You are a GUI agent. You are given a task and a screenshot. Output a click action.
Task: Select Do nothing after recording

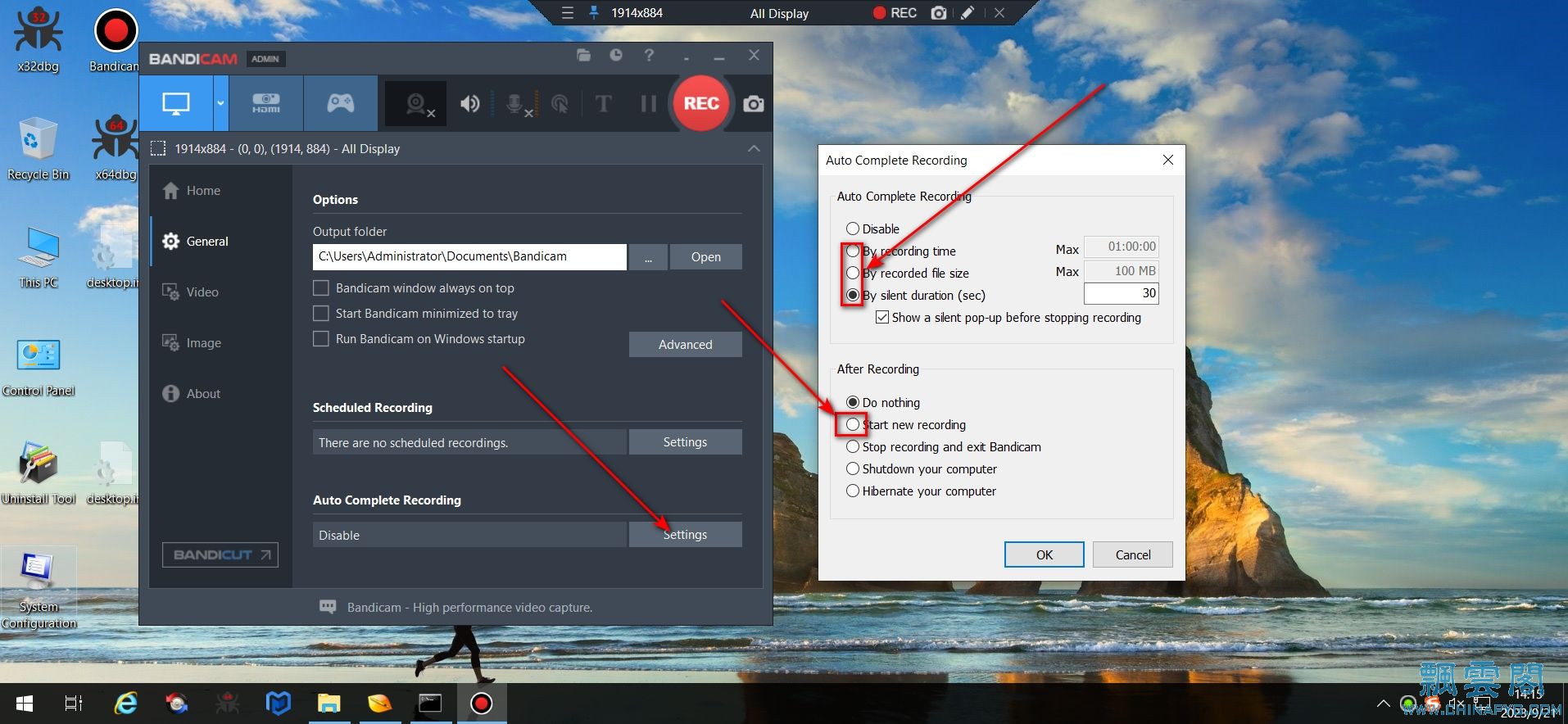point(853,403)
